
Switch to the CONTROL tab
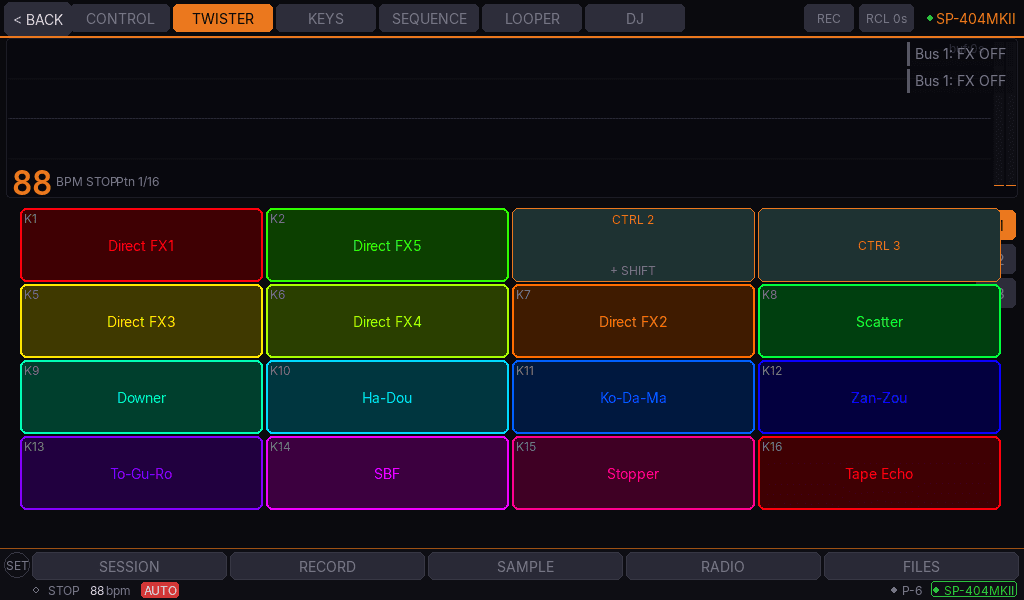[x=121, y=18]
